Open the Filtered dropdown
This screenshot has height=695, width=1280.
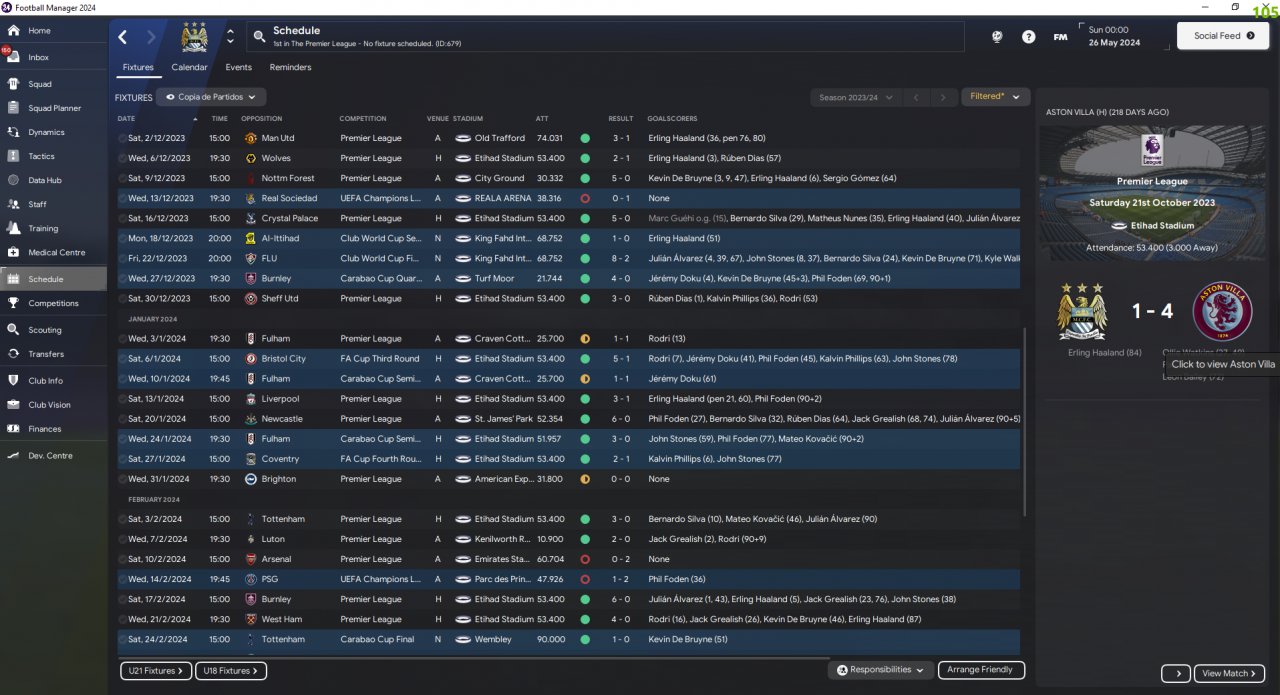[x=995, y=97]
